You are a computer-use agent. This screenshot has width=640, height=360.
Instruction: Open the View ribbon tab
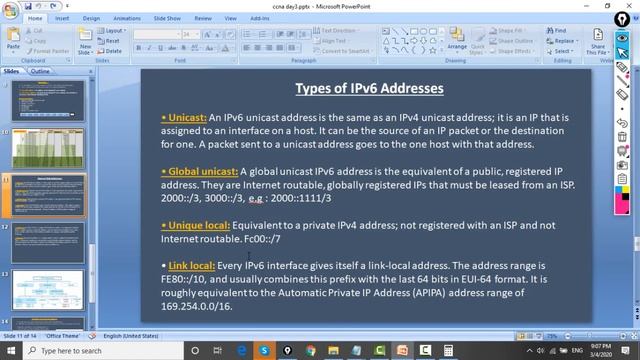[x=230, y=18]
